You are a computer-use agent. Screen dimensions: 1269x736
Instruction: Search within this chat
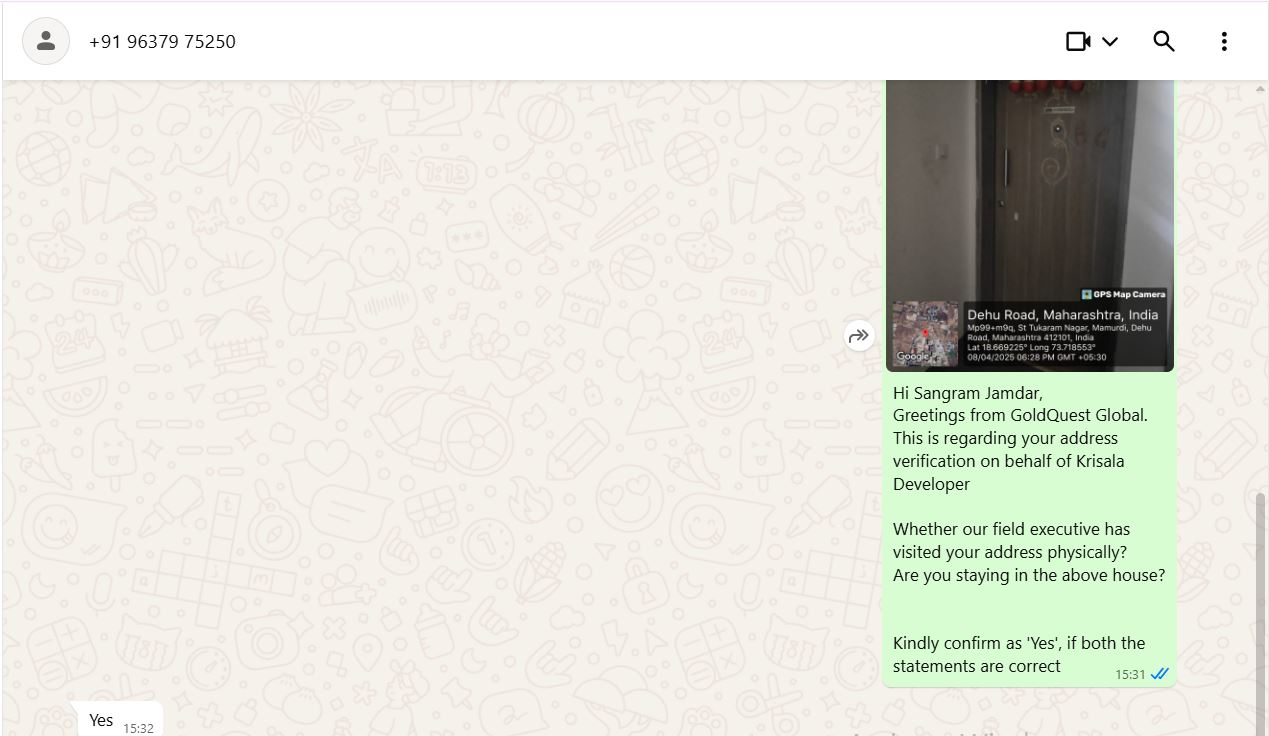(x=1164, y=41)
